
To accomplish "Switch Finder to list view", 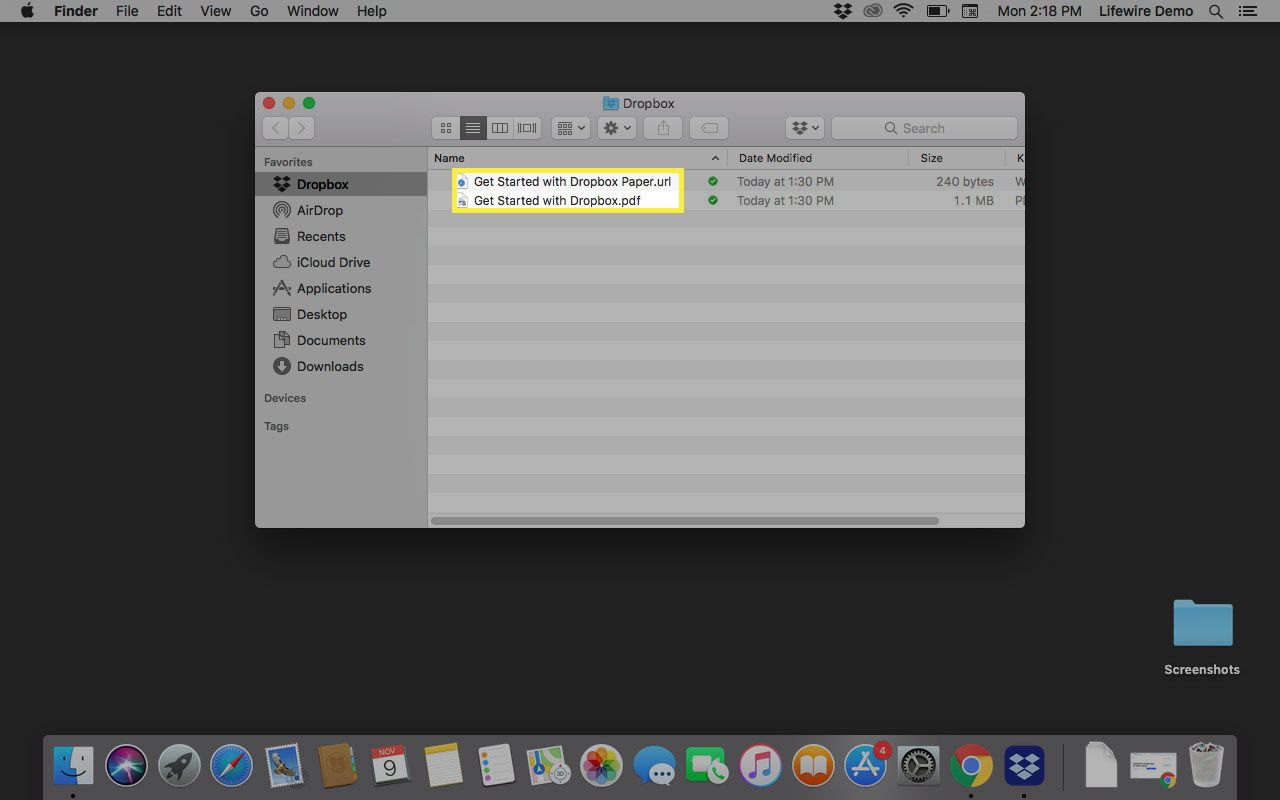I will coord(473,128).
